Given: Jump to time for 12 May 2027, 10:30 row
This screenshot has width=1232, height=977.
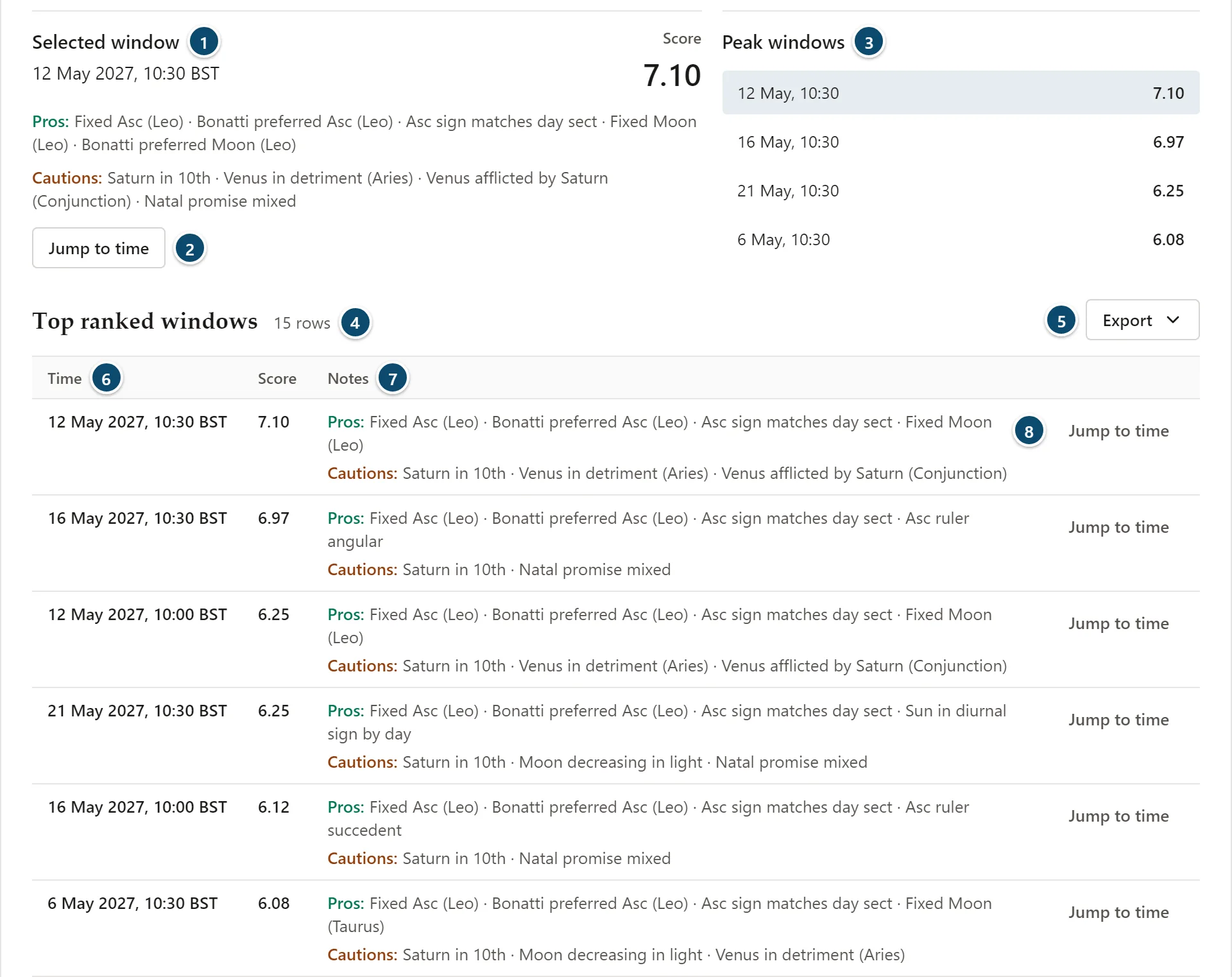Looking at the screenshot, I should [x=1118, y=431].
